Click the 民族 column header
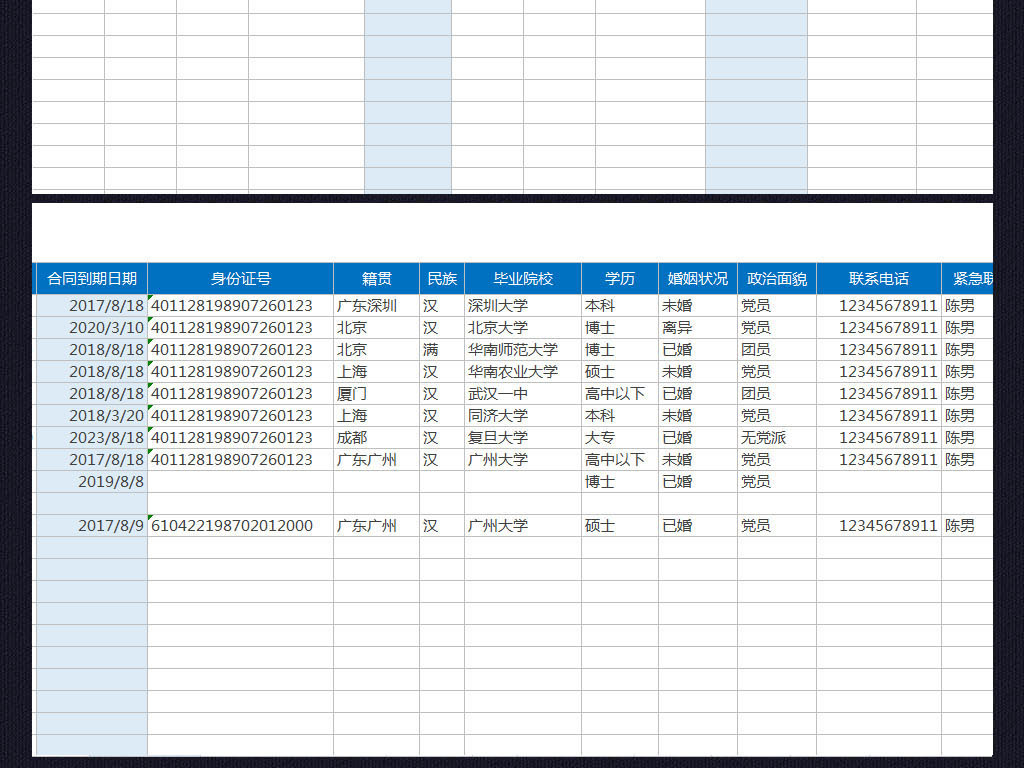The image size is (1024, 768). point(441,278)
